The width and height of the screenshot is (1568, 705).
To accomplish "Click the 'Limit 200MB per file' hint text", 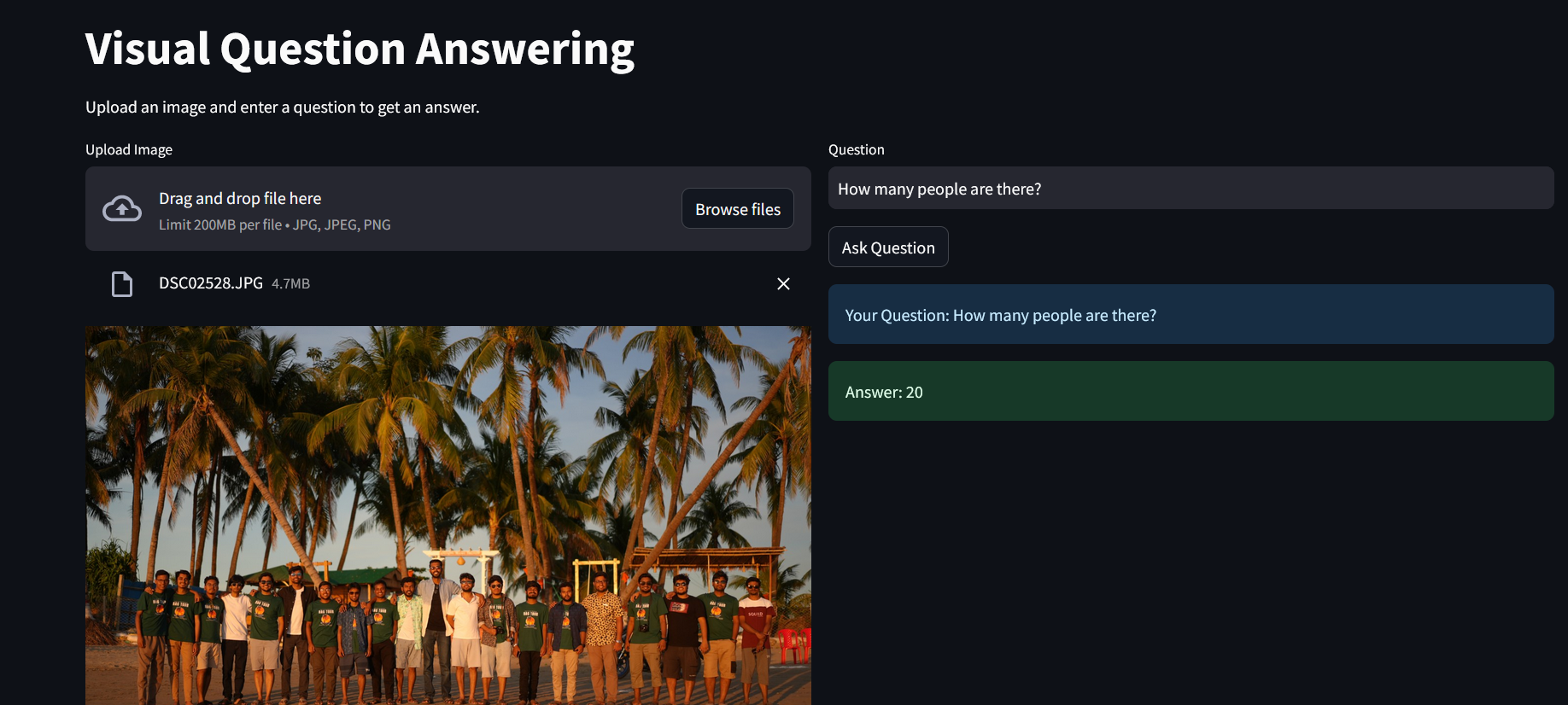I will coord(275,225).
